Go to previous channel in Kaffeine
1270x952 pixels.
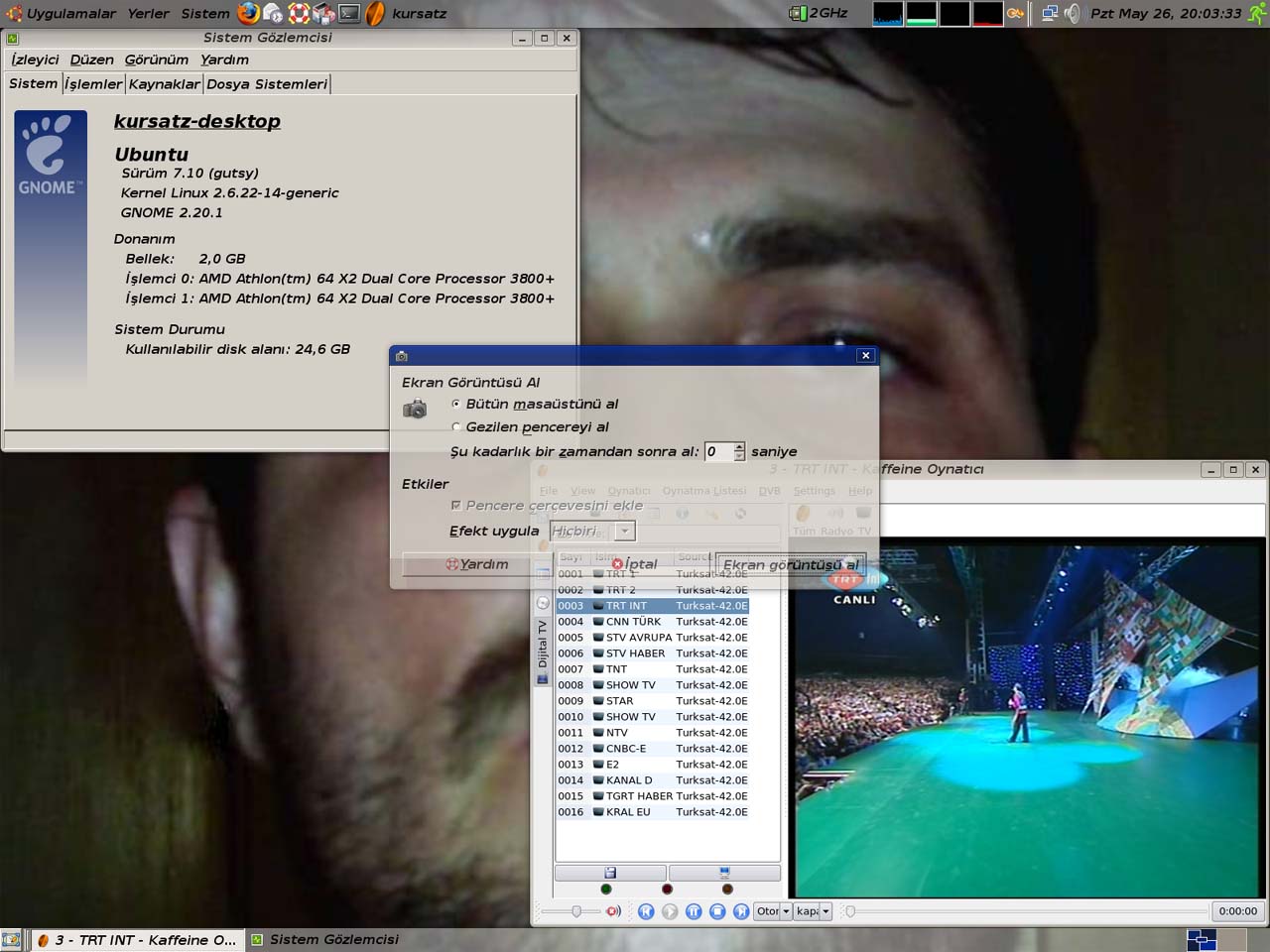[x=646, y=911]
